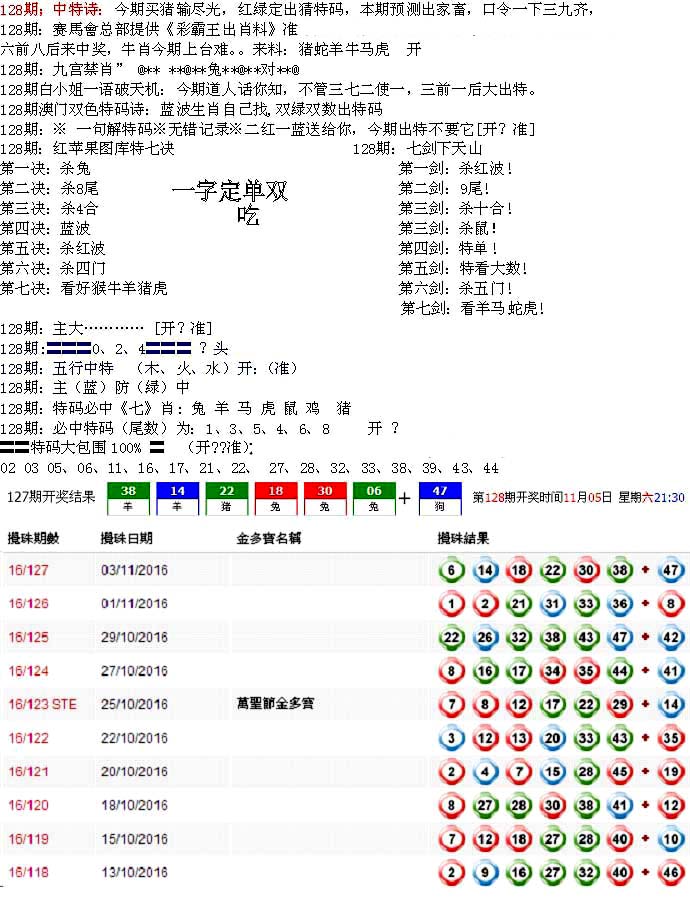
Task: Click the 128期：主大 line
Action: pyautogui.click(x=106, y=328)
